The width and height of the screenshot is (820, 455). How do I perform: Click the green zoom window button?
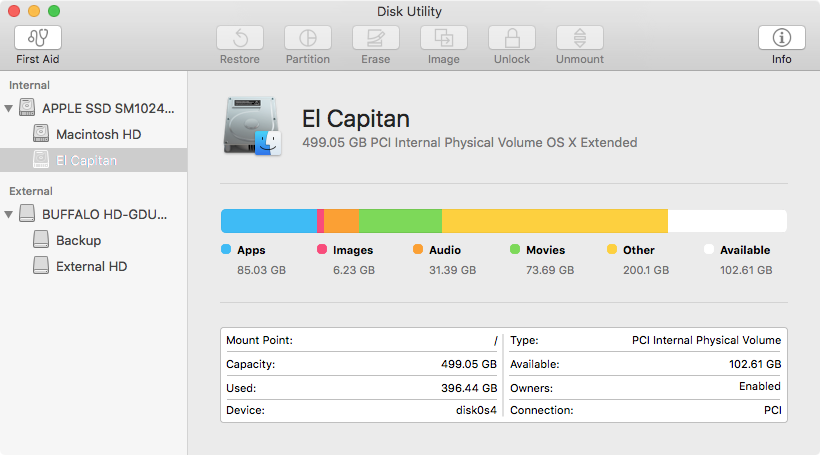pyautogui.click(x=54, y=11)
